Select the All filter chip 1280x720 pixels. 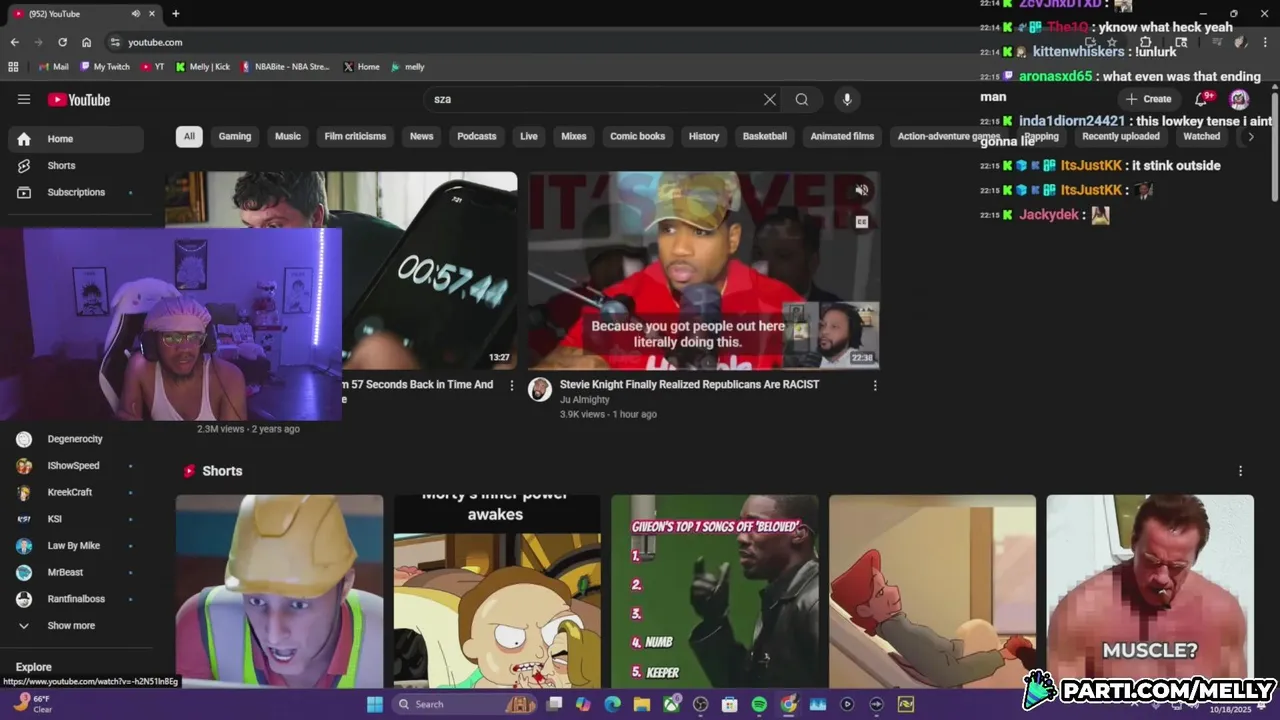pos(189,136)
